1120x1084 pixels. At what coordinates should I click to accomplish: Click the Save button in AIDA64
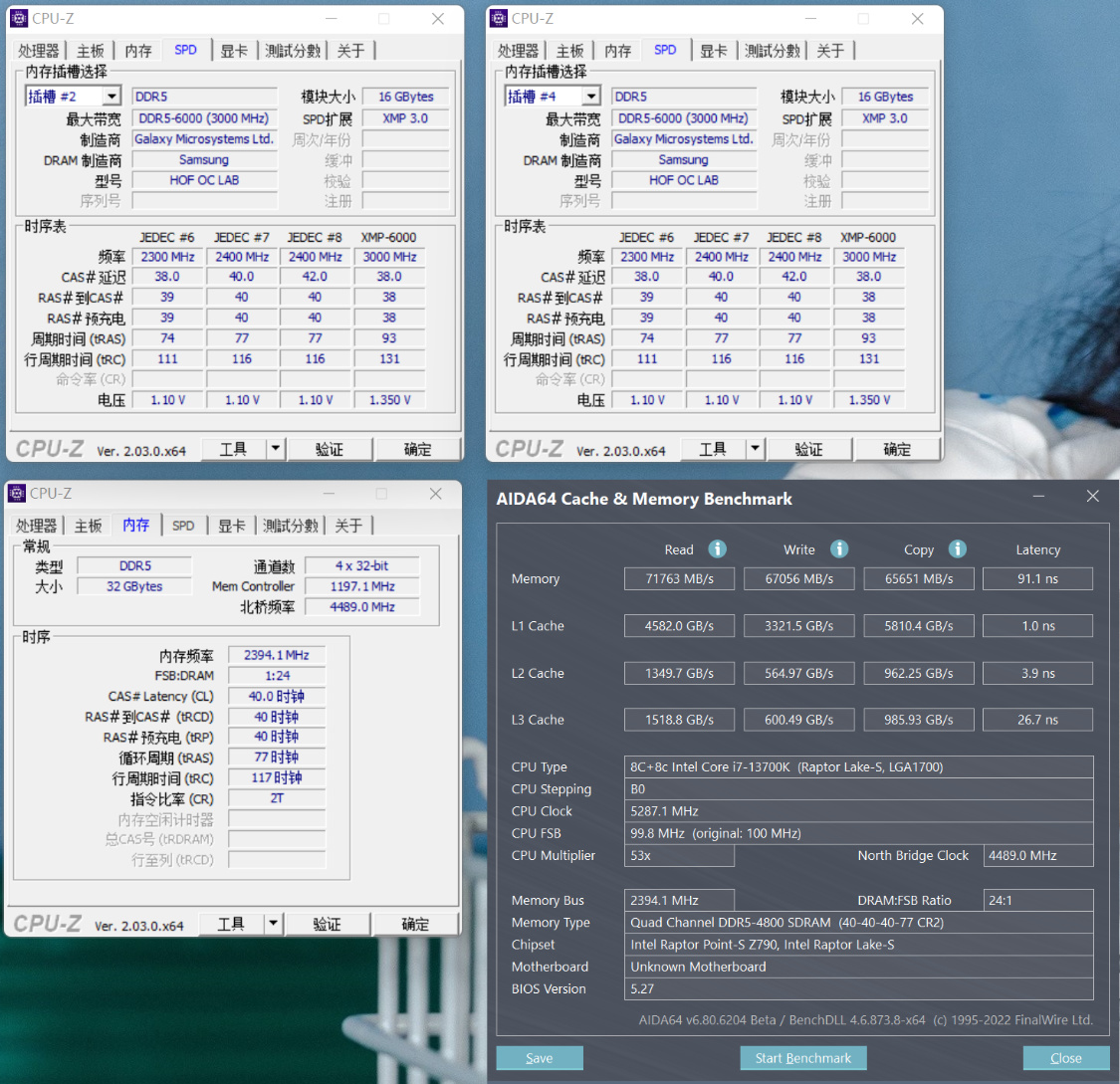(x=540, y=1057)
